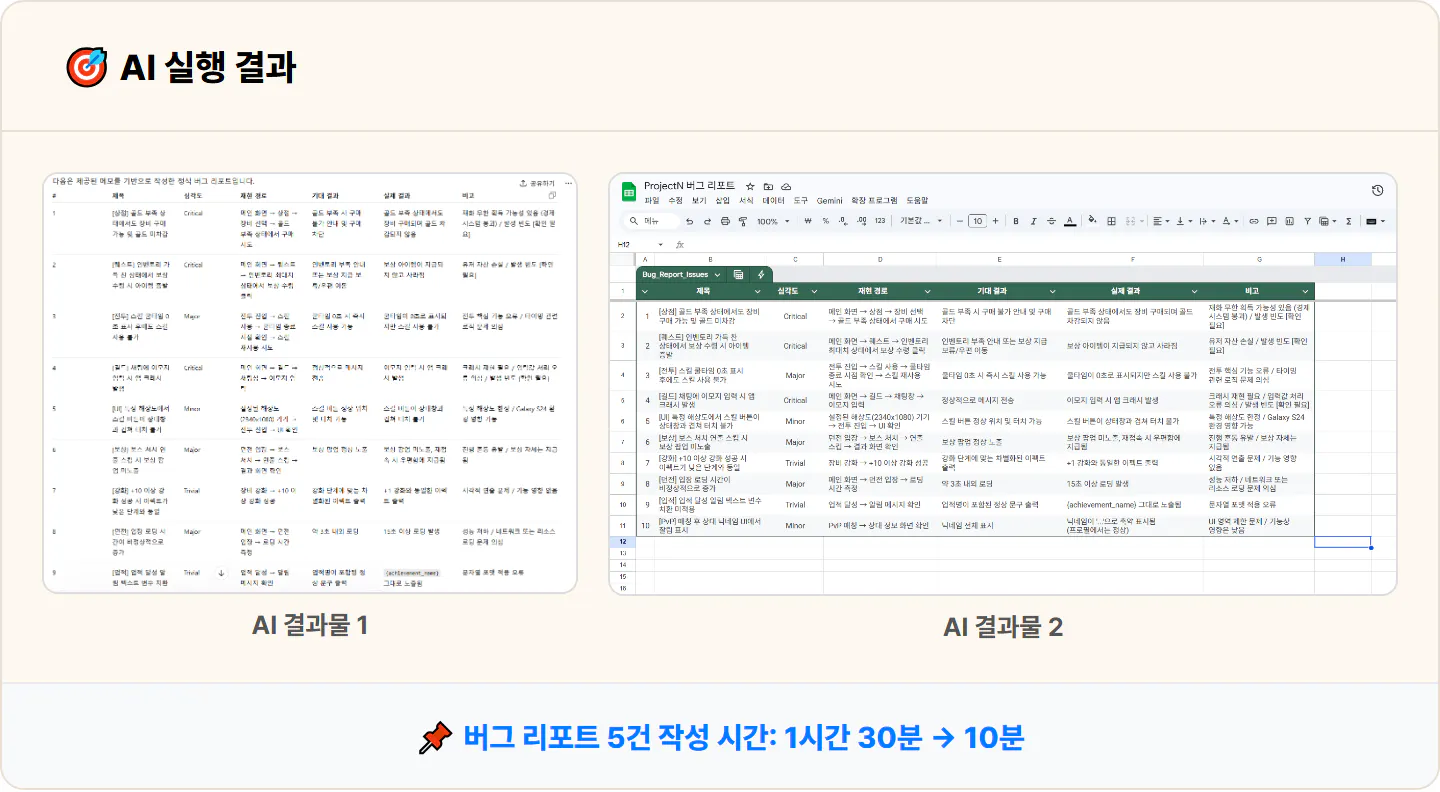Add a comment from the toolbar

pos(1271,221)
